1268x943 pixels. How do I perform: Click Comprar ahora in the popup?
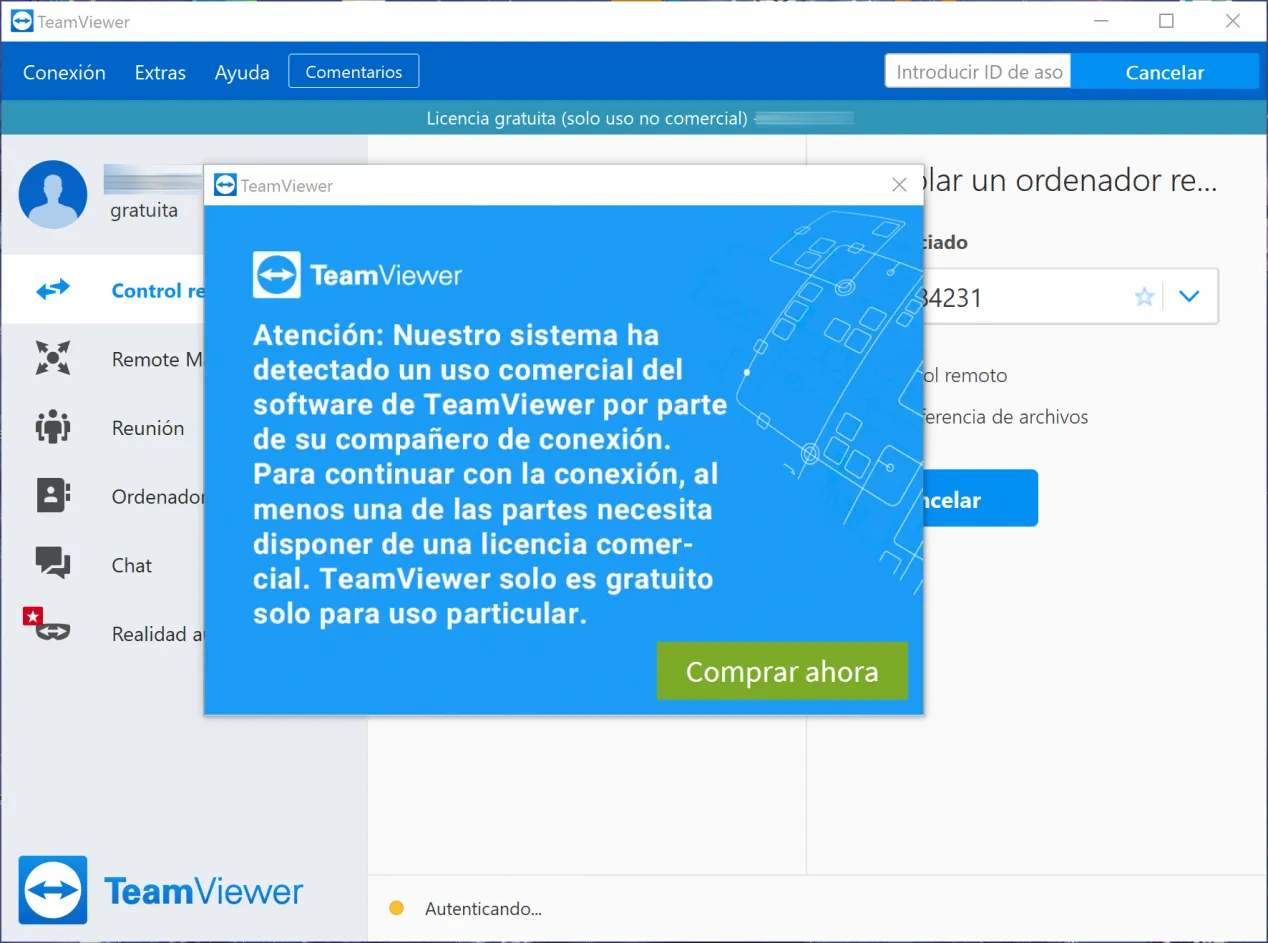pyautogui.click(x=782, y=671)
